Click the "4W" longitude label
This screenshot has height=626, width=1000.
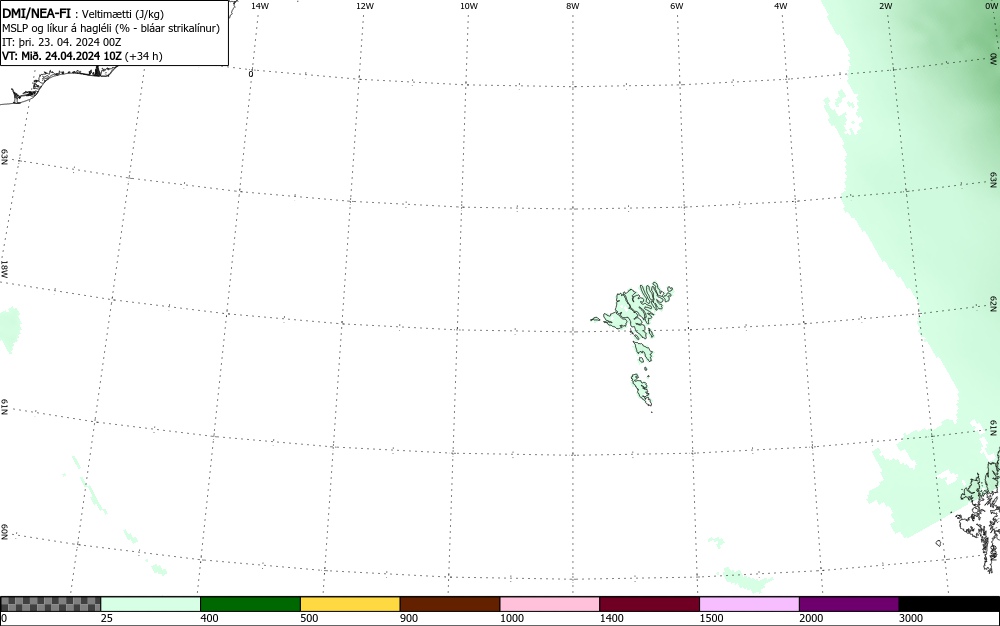point(781,6)
